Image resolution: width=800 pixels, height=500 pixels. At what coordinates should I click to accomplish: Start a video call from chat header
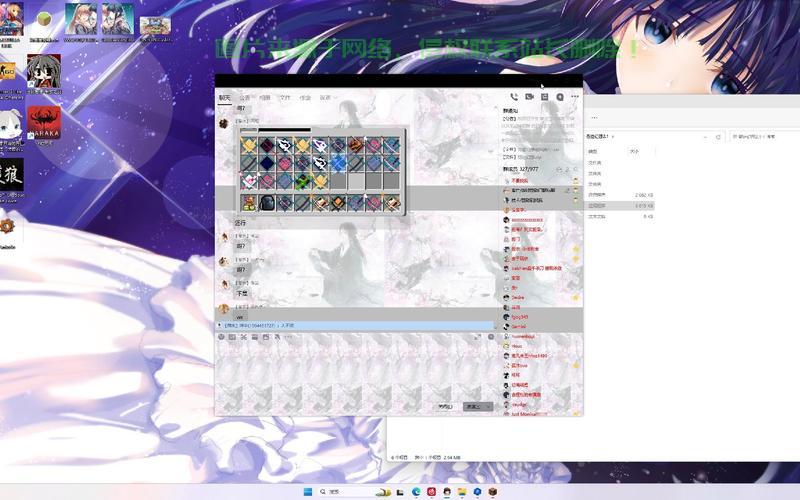pos(529,97)
